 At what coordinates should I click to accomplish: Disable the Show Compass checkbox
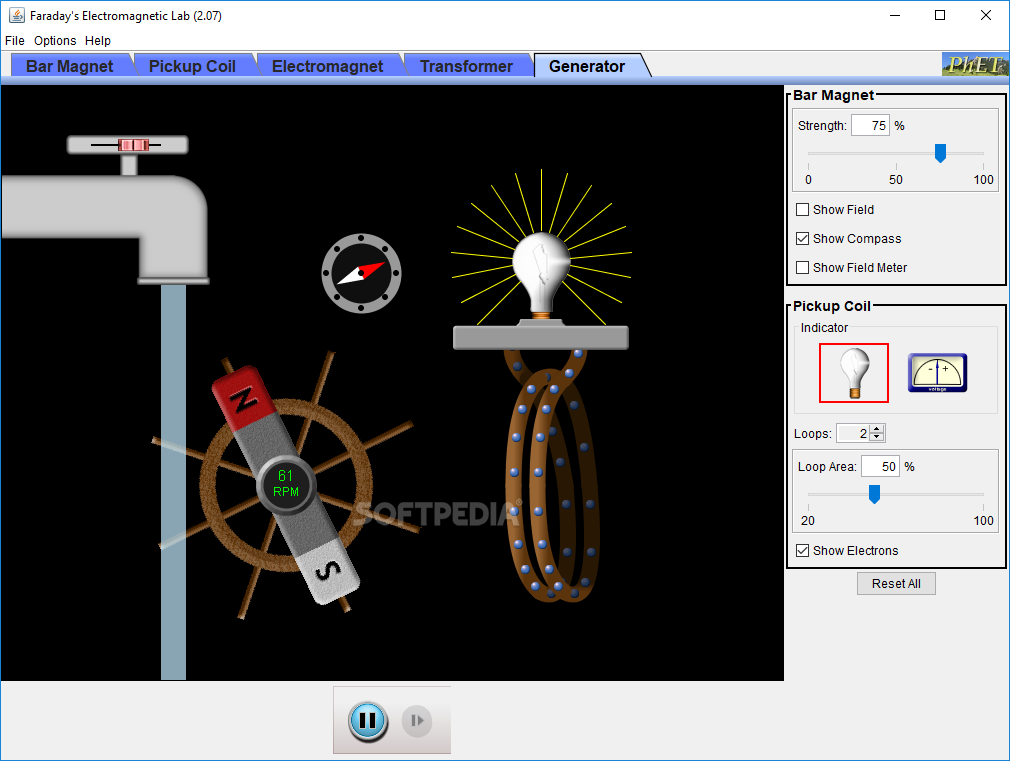803,238
